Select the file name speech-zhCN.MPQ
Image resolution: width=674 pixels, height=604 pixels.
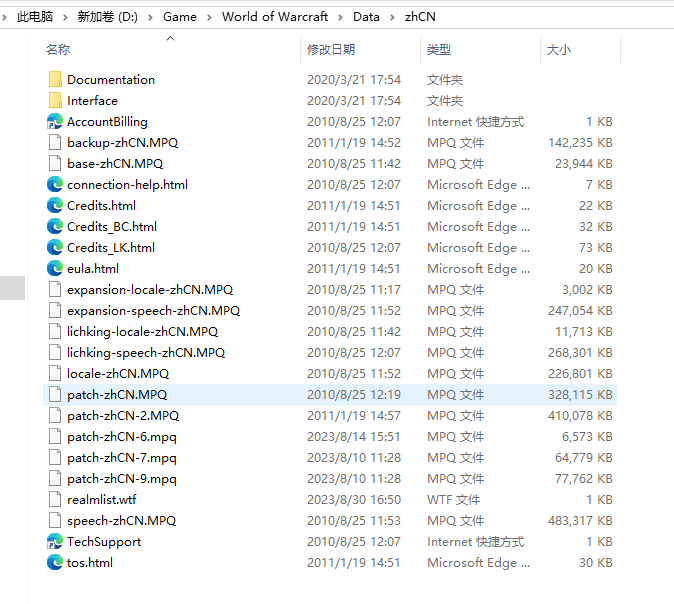pyautogui.click(x=121, y=521)
